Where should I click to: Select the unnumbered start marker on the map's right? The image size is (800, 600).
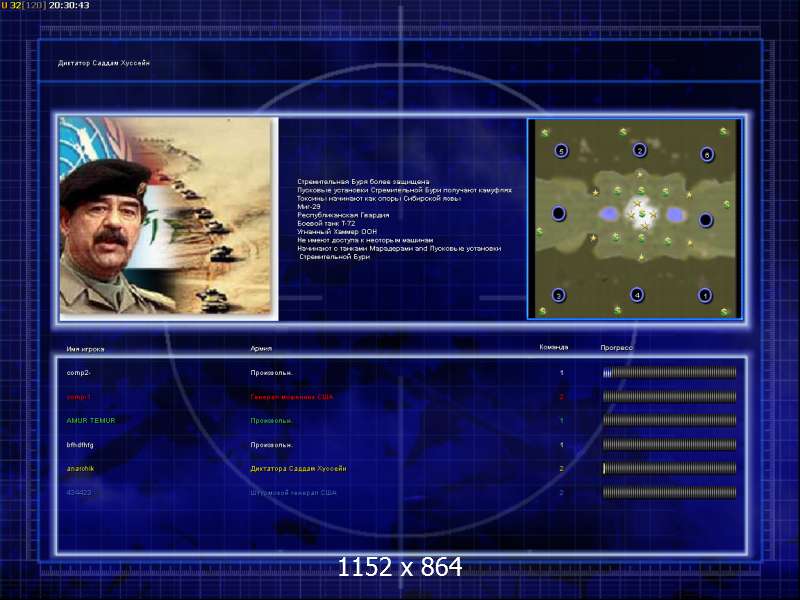pos(706,220)
